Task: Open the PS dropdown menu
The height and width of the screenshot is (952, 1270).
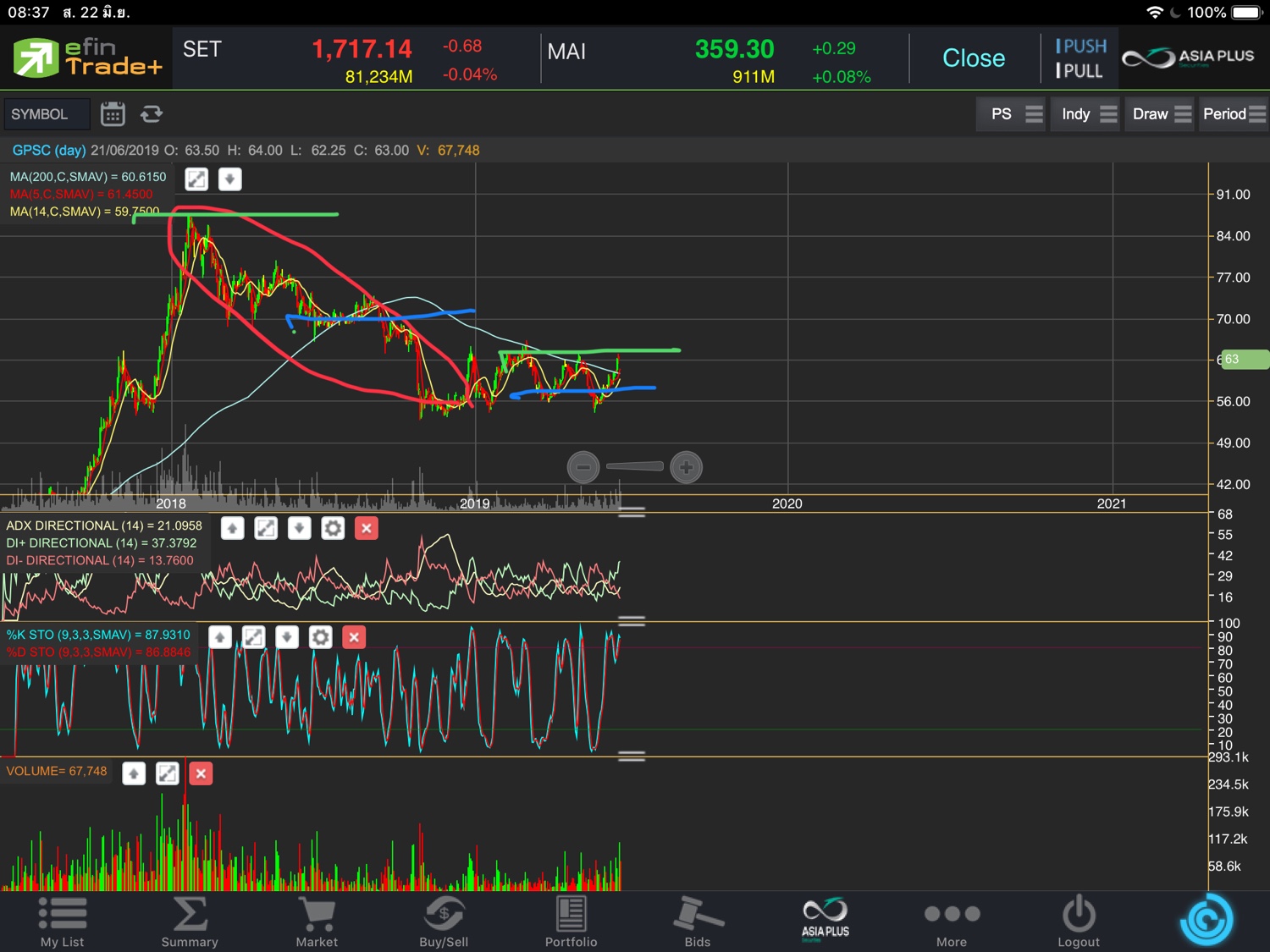Action: (x=1014, y=114)
